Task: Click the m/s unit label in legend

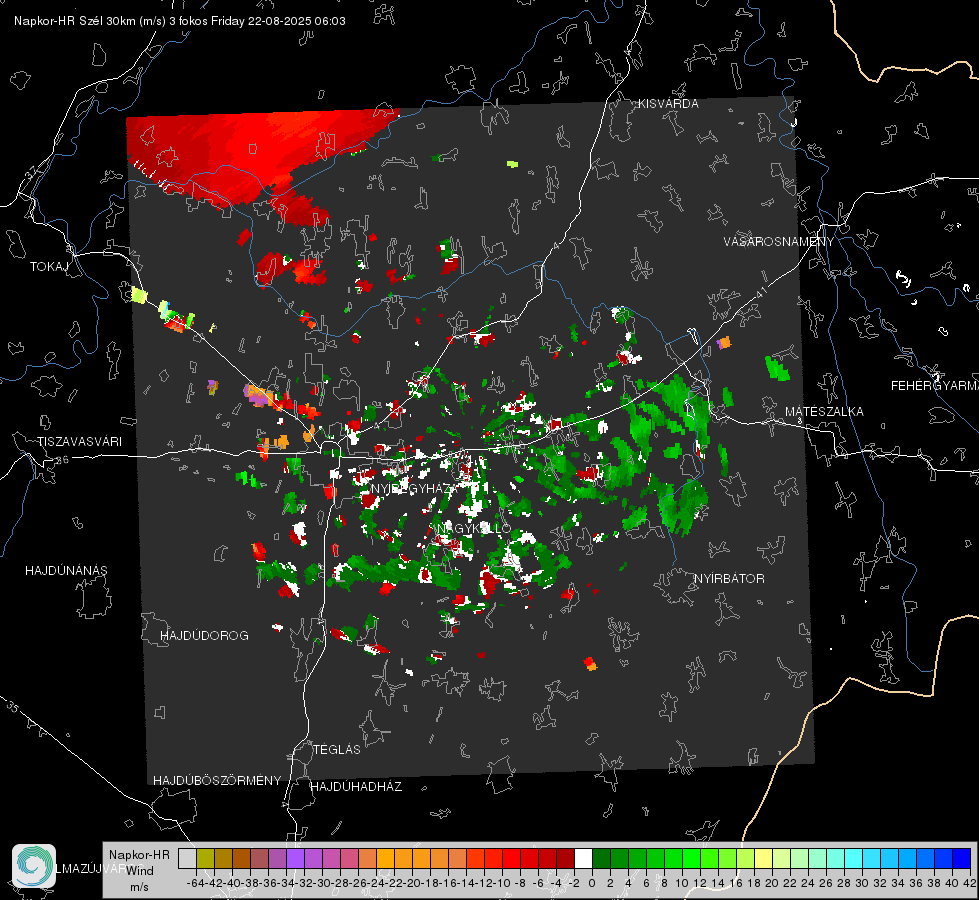Action: click(x=139, y=887)
